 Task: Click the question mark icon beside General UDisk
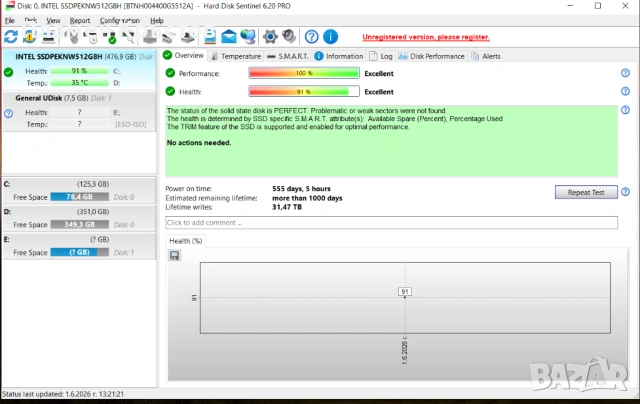9,114
